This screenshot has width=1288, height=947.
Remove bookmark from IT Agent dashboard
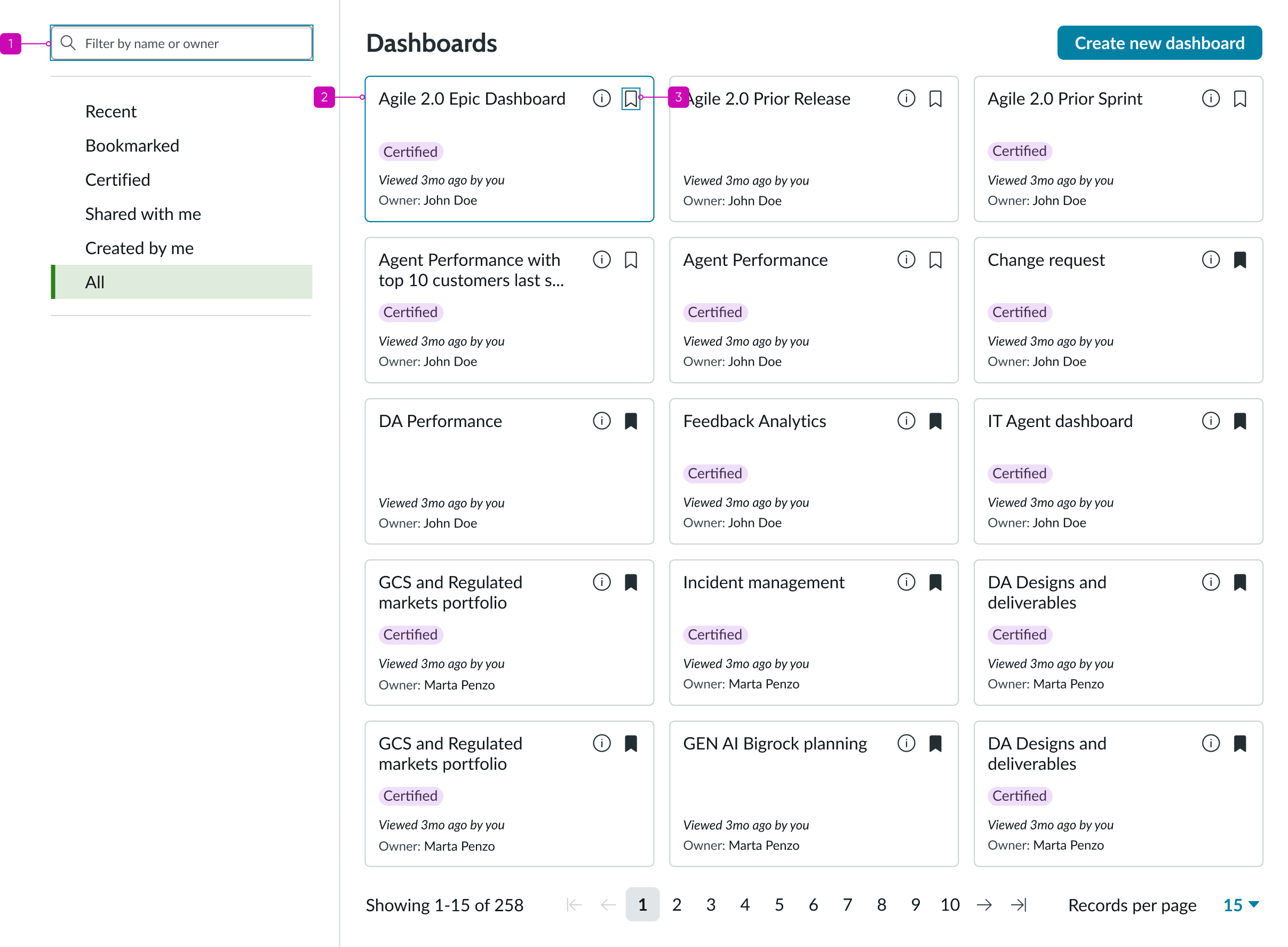tap(1240, 421)
